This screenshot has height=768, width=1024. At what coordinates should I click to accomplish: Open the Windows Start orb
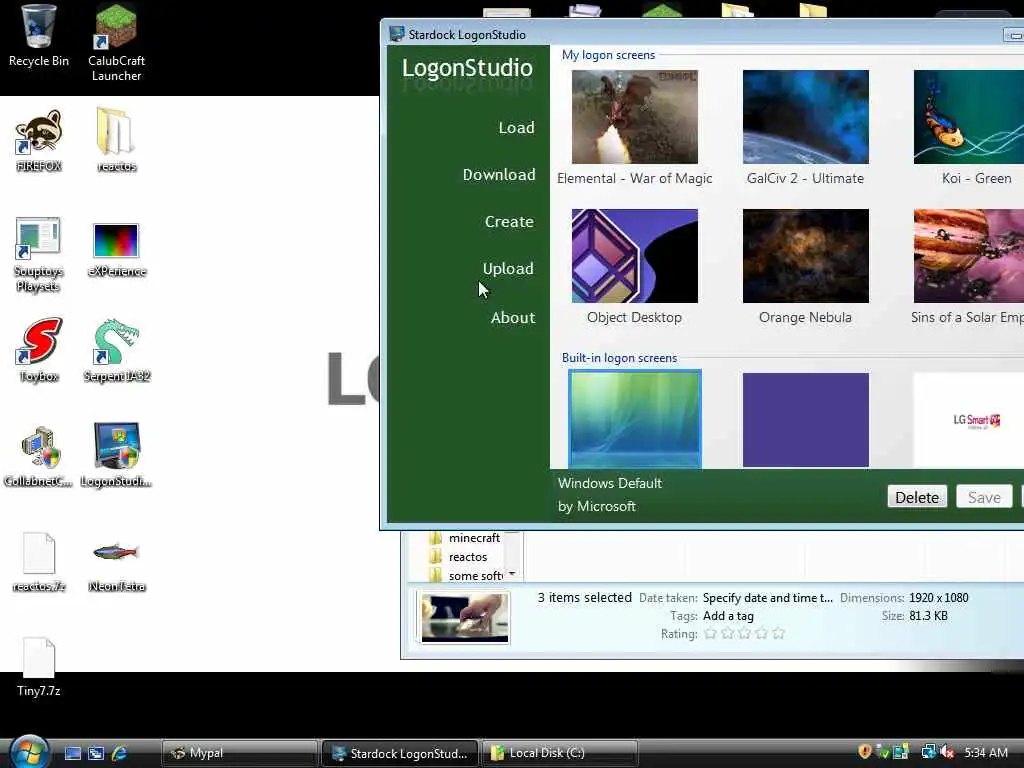point(29,752)
